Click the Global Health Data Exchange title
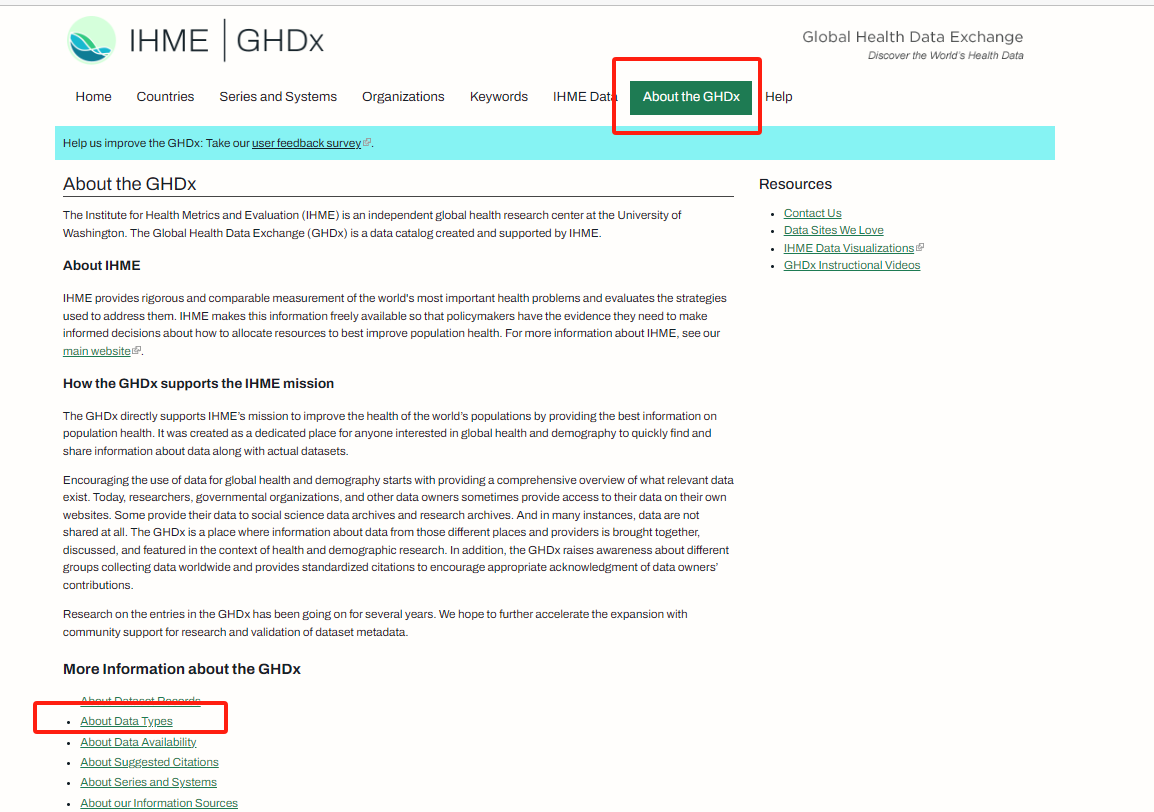The height and width of the screenshot is (812, 1154). pos(913,37)
